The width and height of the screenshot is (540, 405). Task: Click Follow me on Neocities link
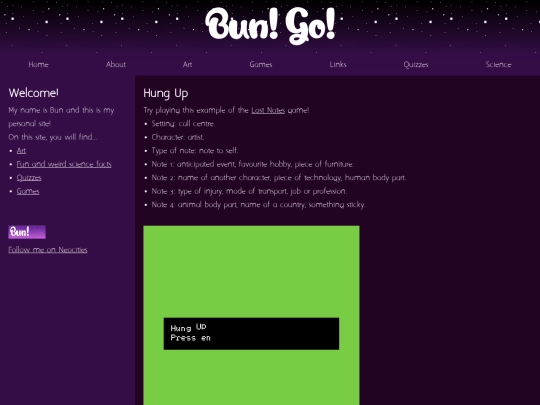tap(48, 250)
